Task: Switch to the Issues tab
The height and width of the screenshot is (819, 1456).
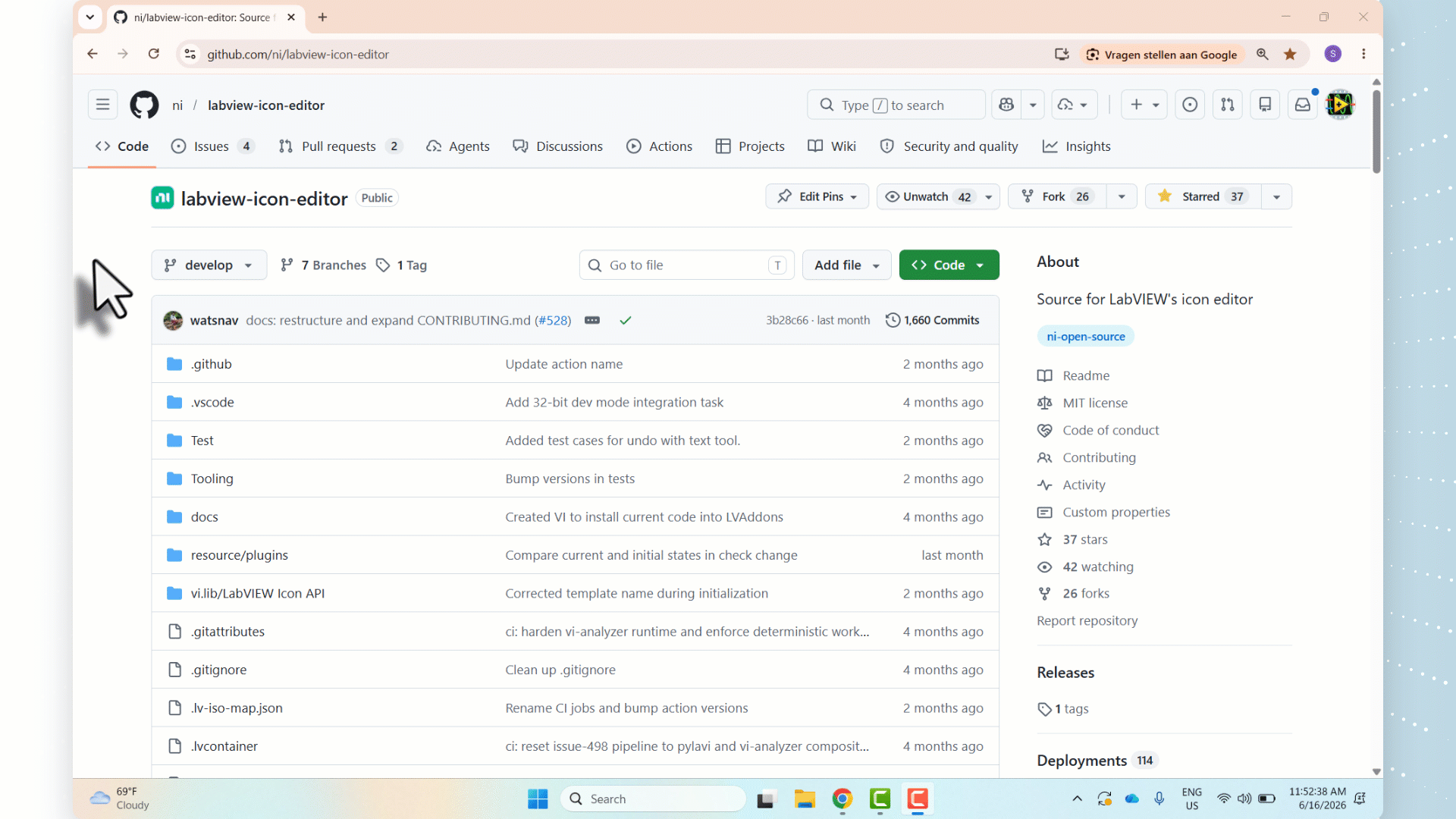Action: (212, 146)
